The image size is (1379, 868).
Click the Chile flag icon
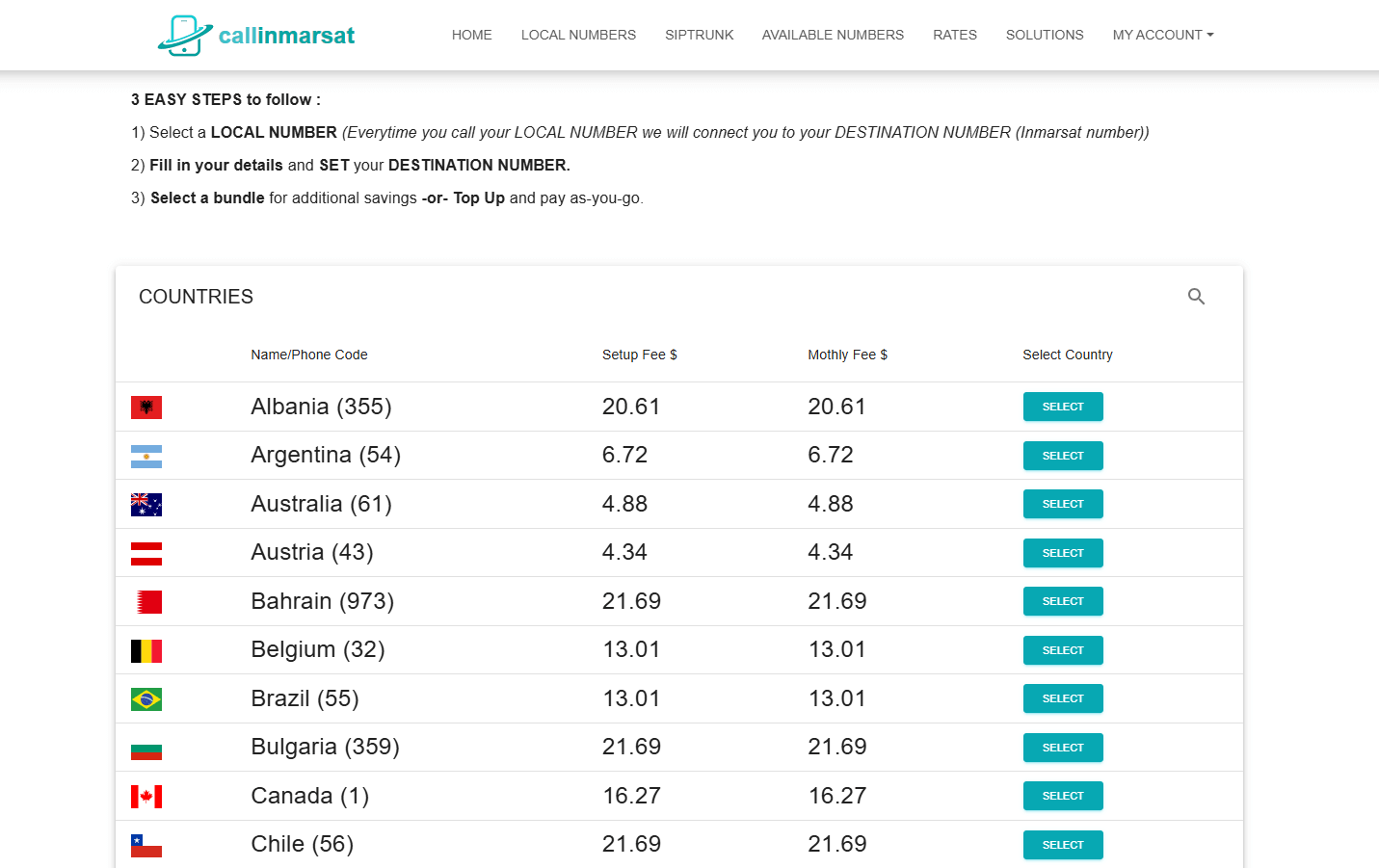coord(146,845)
